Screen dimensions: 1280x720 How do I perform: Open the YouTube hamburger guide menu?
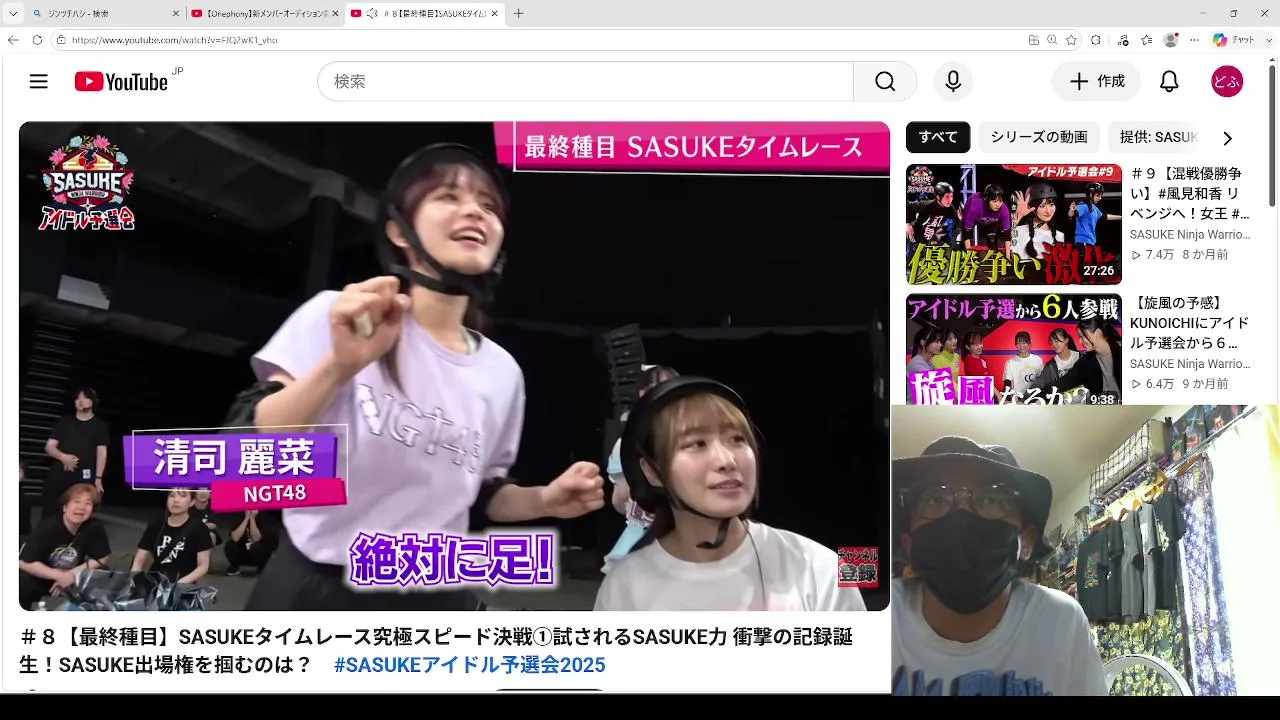(39, 82)
